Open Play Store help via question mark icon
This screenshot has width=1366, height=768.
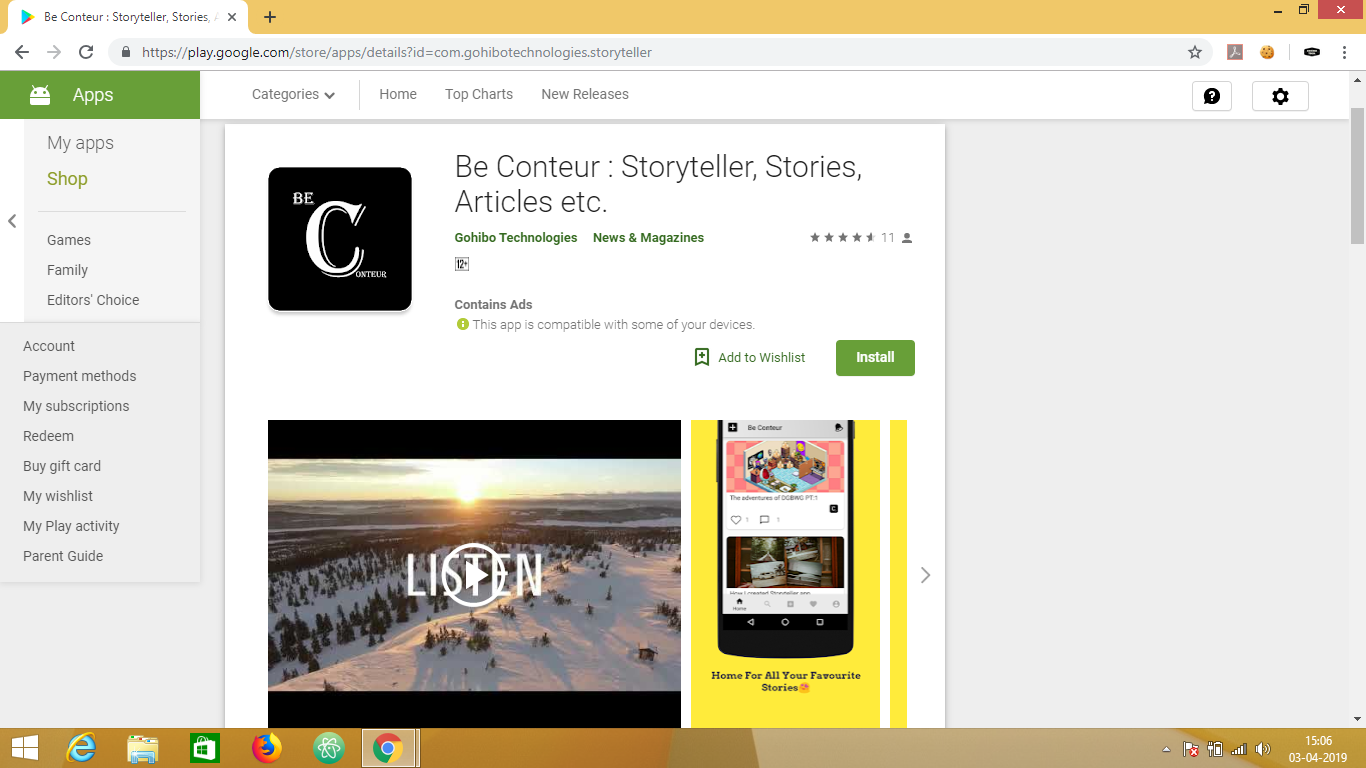coord(1212,96)
